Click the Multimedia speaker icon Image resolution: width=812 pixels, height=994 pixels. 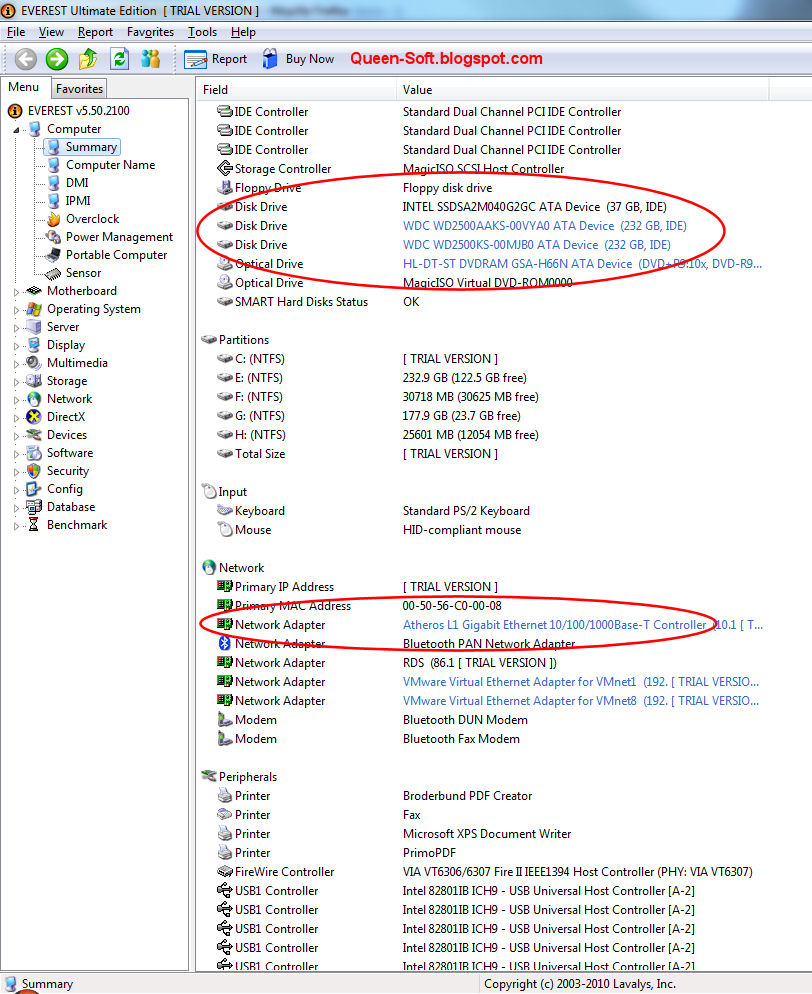(34, 363)
